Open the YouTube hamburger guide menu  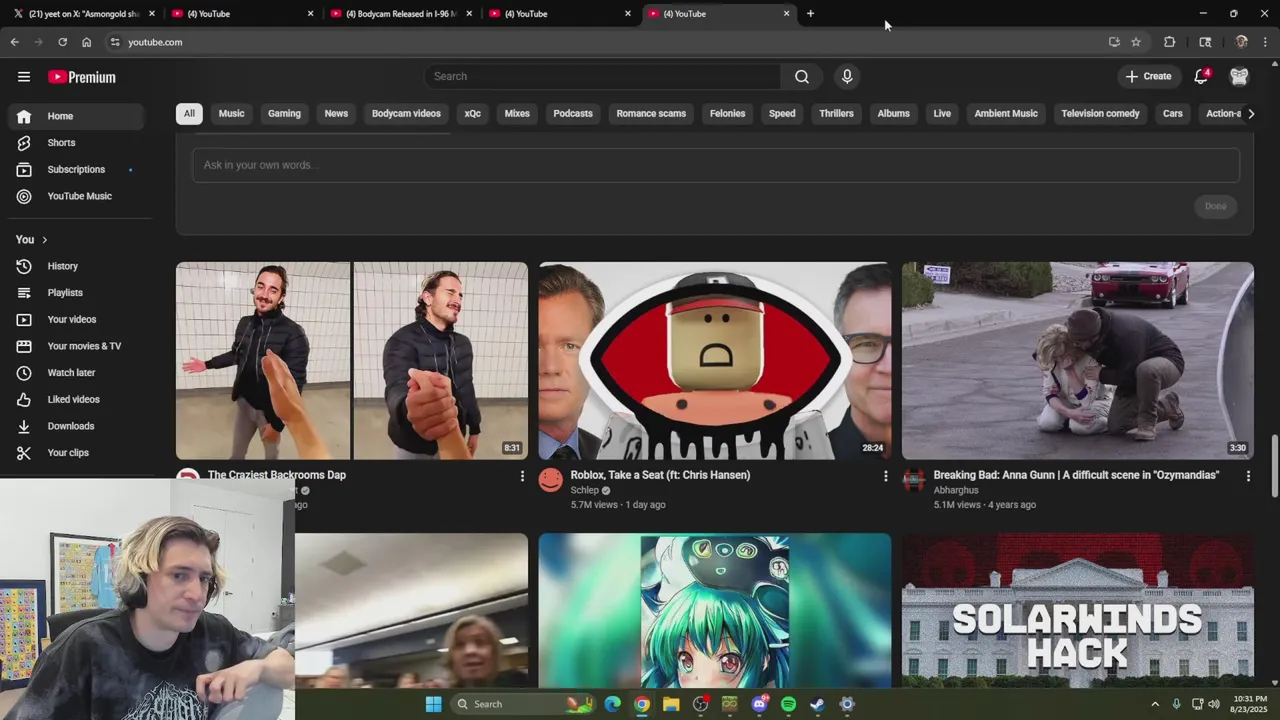[24, 77]
